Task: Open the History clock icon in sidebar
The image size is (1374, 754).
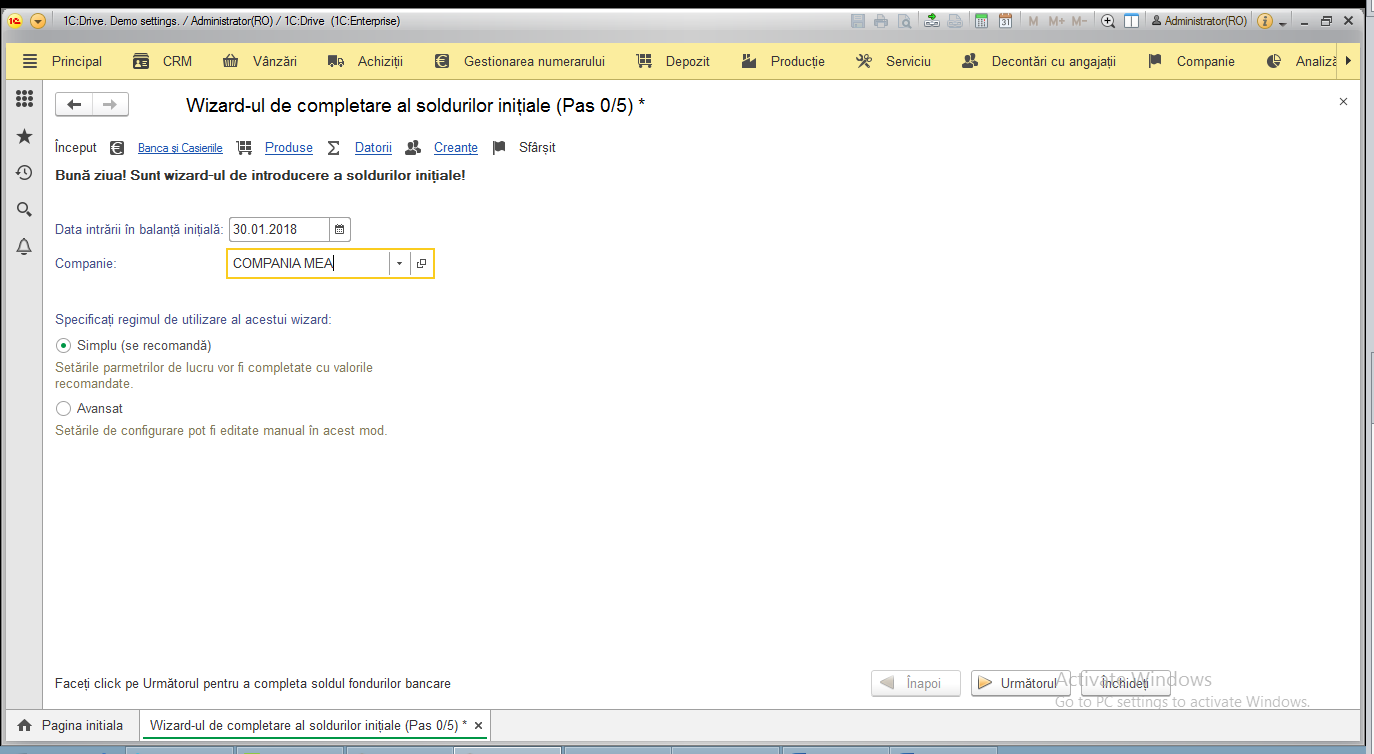Action: click(x=25, y=173)
